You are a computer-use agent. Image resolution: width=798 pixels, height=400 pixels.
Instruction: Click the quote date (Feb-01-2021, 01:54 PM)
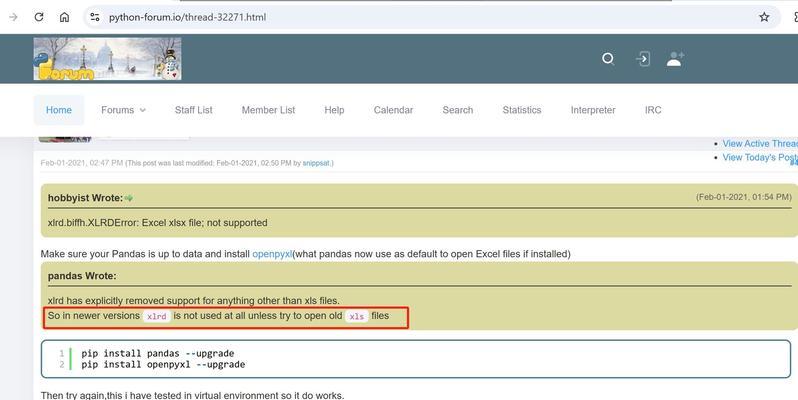(744, 197)
